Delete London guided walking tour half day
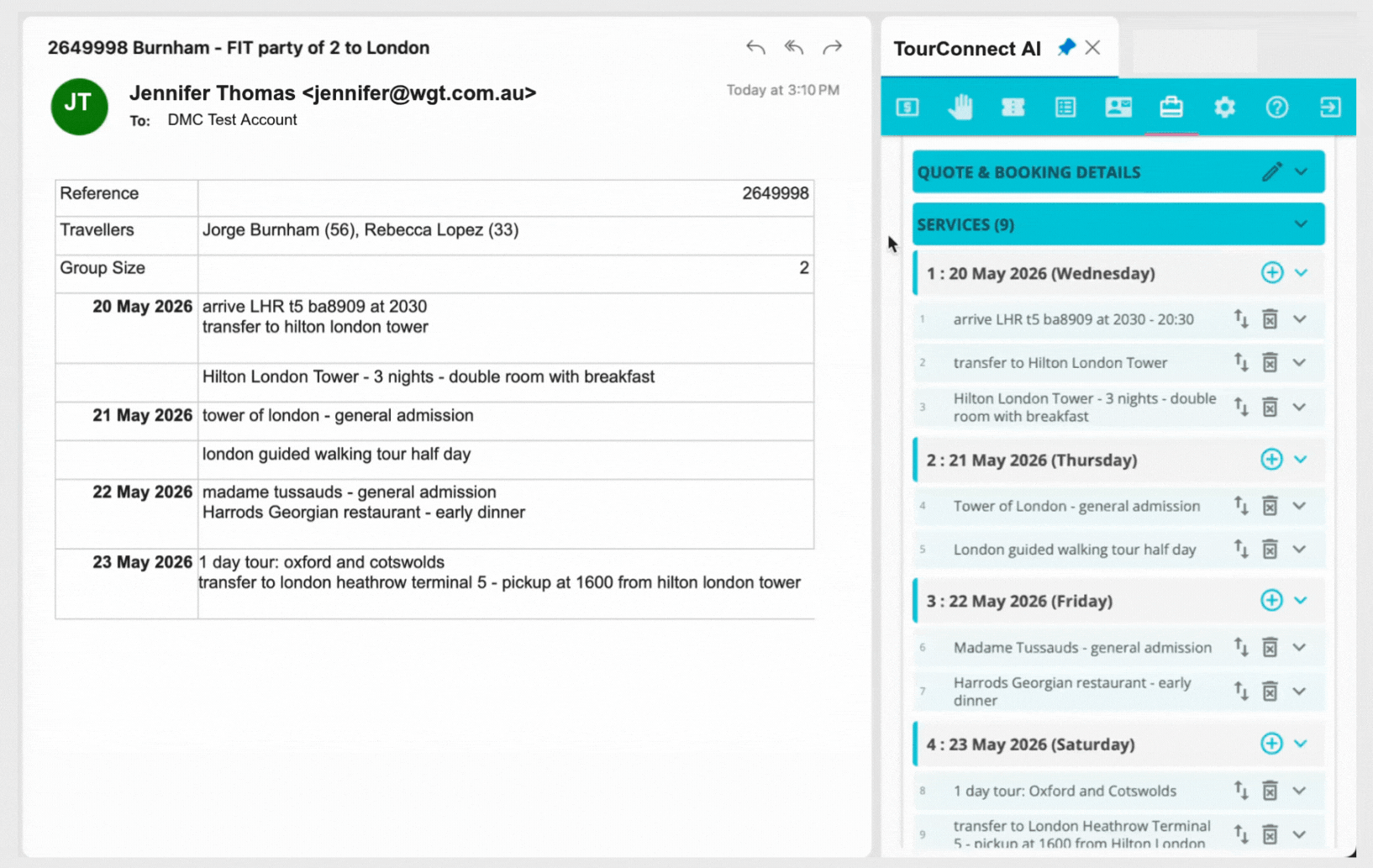Image resolution: width=1373 pixels, height=868 pixels. (x=1270, y=550)
